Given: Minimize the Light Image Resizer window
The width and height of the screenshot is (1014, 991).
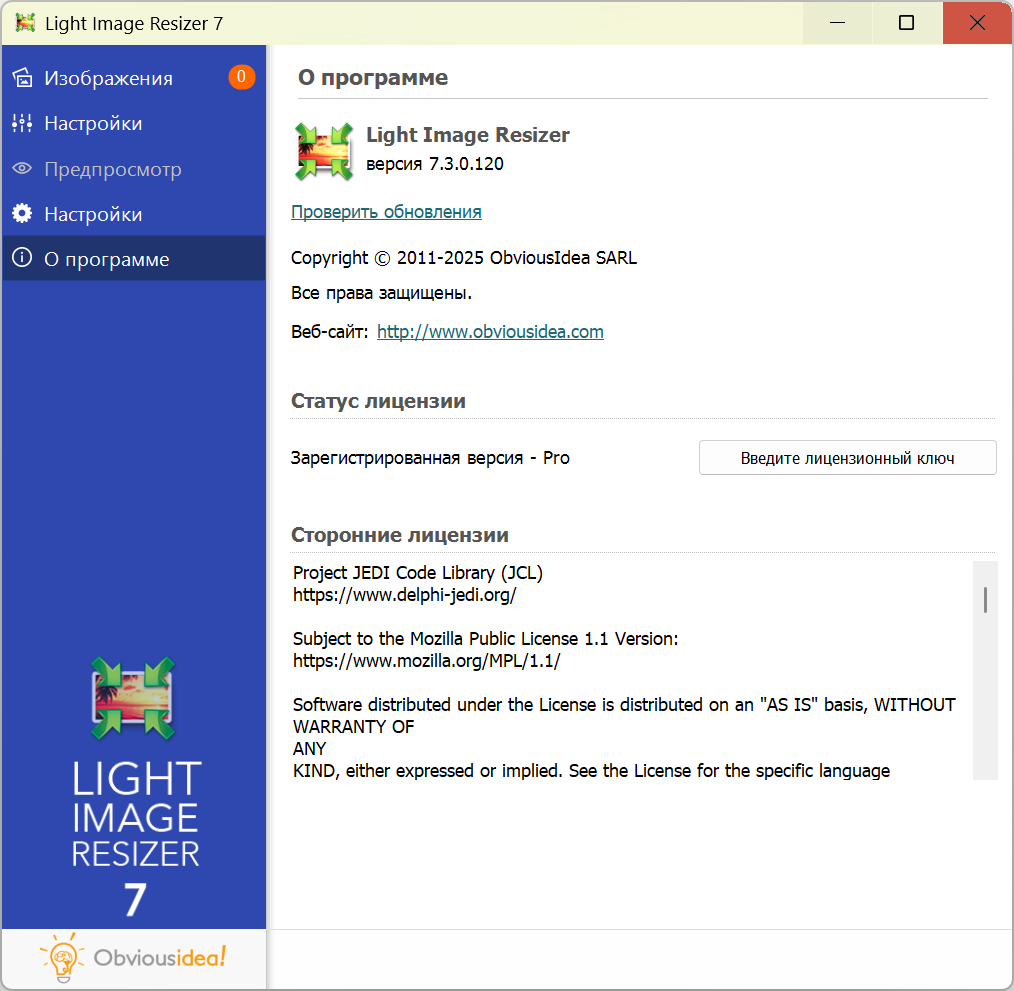Looking at the screenshot, I should coord(836,23).
